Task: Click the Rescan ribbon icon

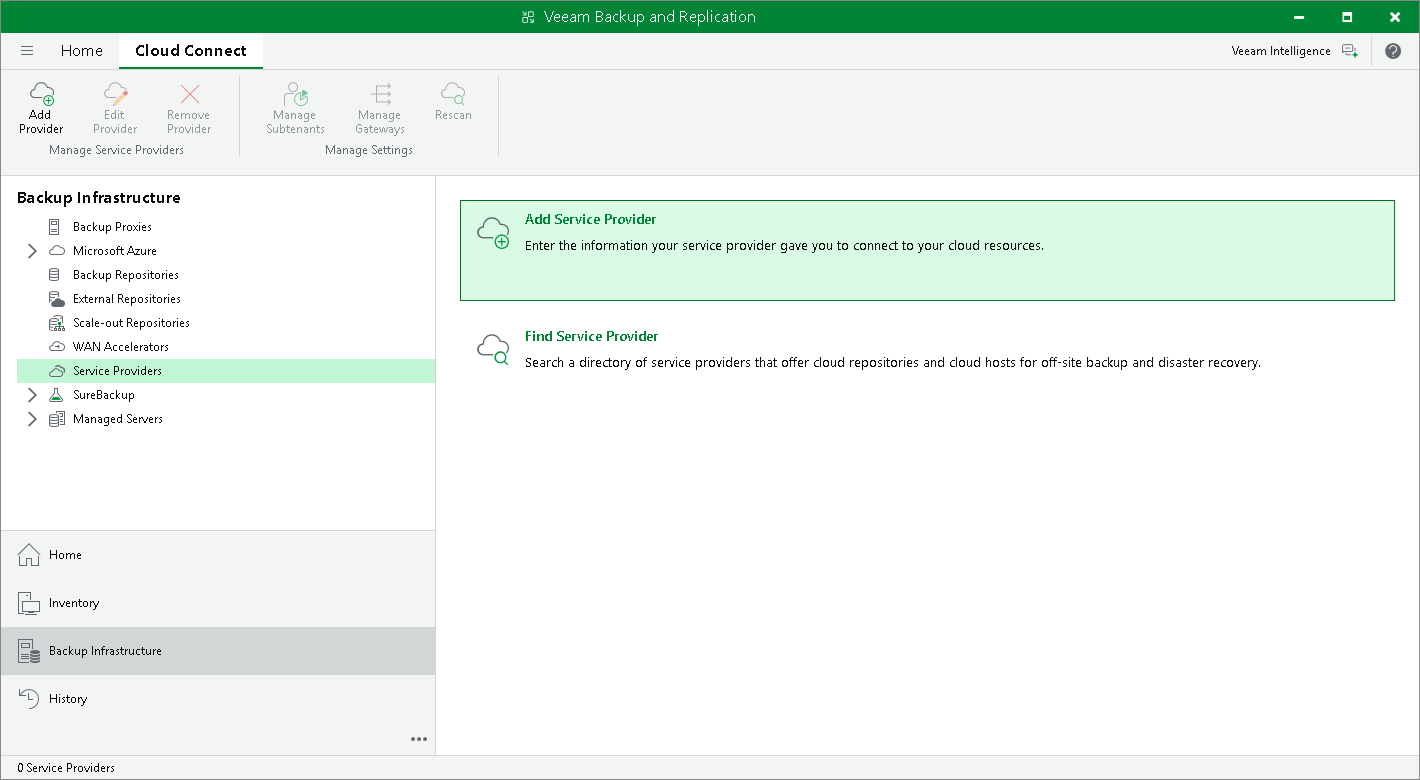Action: [453, 94]
